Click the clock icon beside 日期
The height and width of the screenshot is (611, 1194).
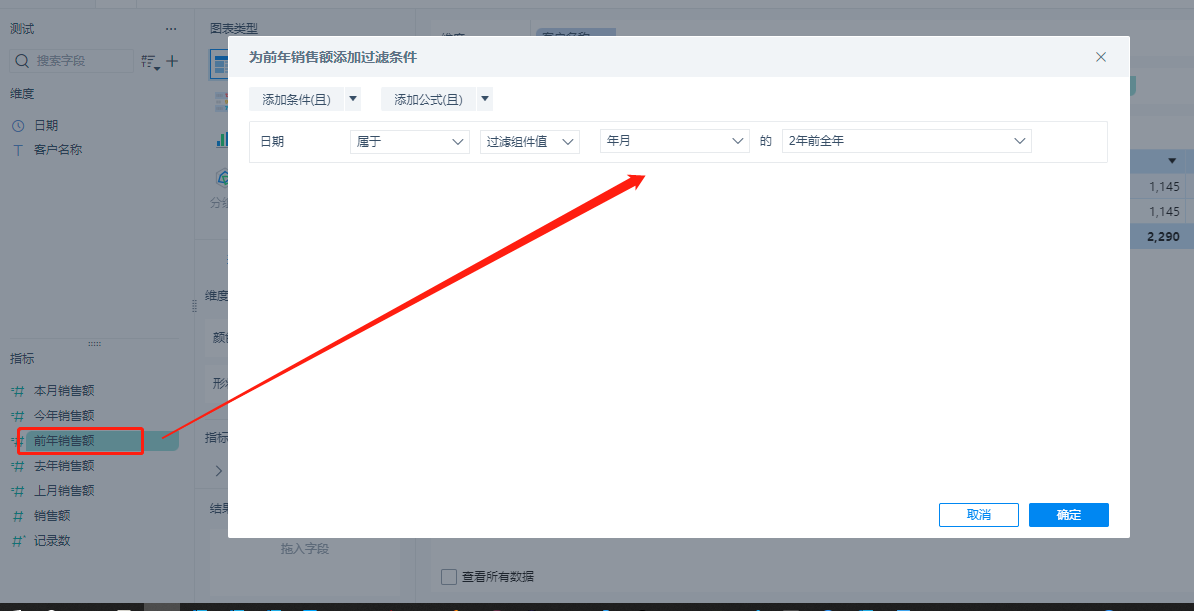tap(18, 126)
